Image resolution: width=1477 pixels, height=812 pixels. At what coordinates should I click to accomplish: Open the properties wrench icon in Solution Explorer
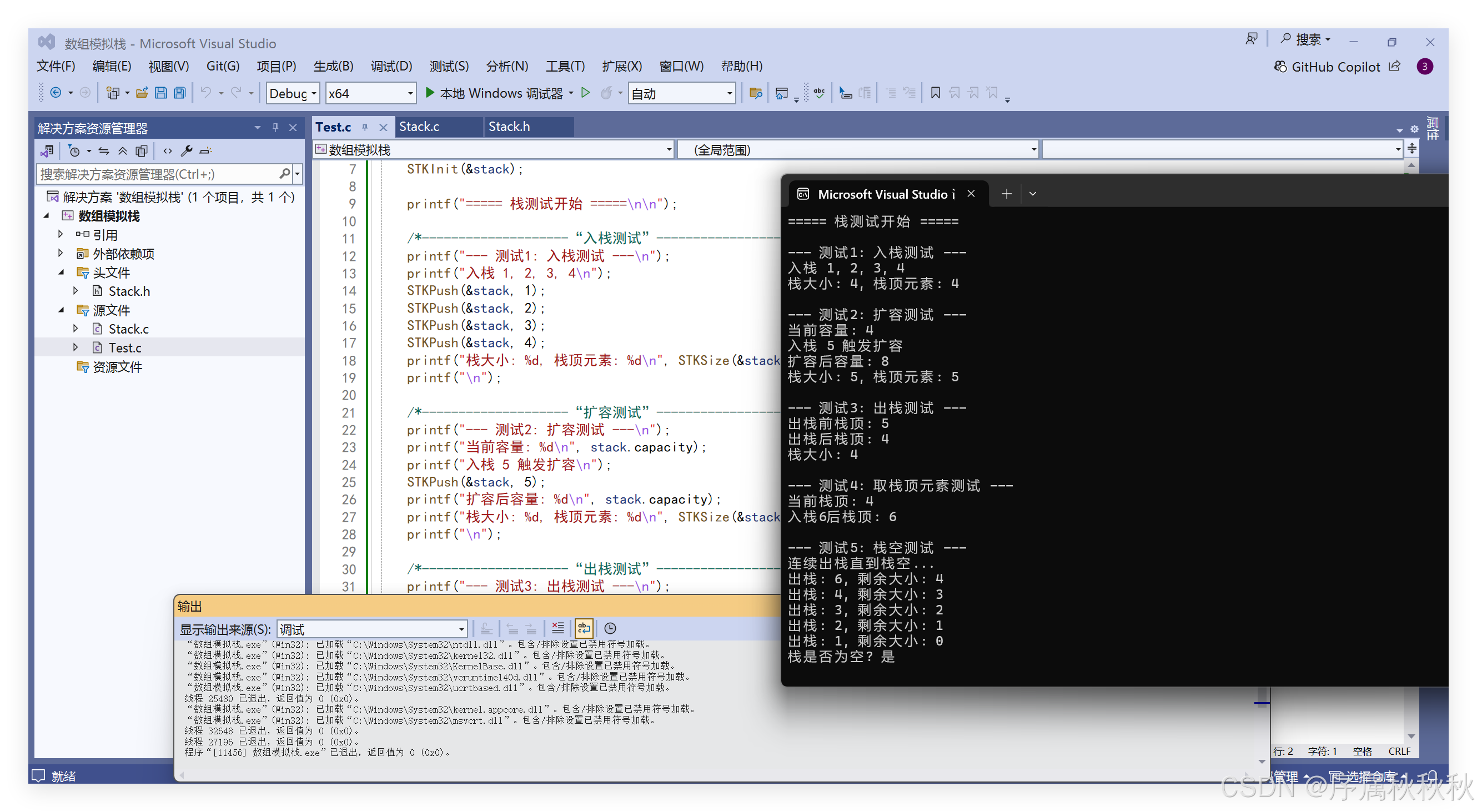[x=187, y=152]
